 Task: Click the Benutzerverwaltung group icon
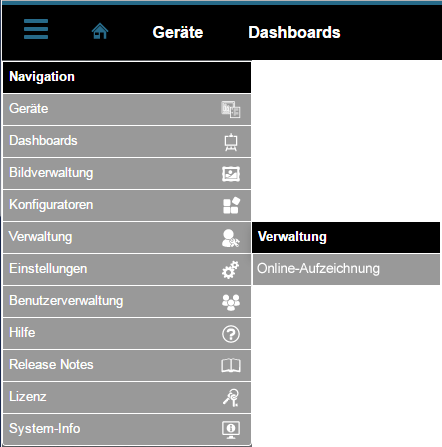[x=231, y=302]
